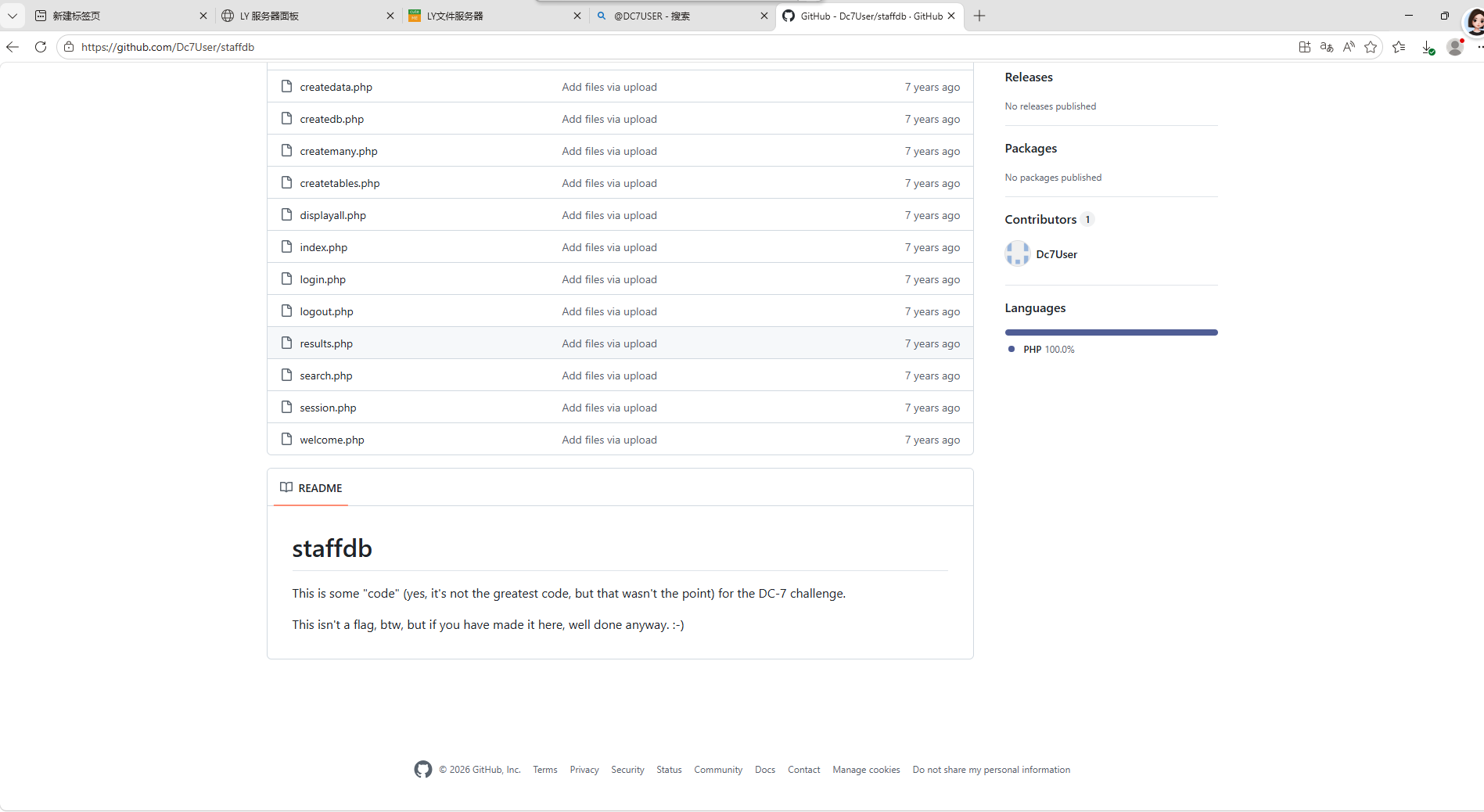Switch to the 新建标签页 tab
Image resolution: width=1484 pixels, height=812 pixels.
point(120,16)
